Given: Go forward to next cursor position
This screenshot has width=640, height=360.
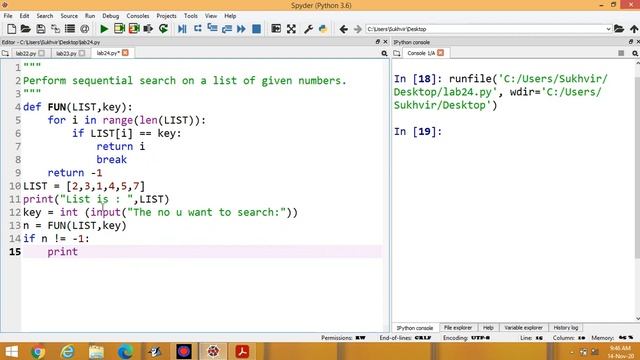Looking at the screenshot, I should pyautogui.click(x=358, y=29).
